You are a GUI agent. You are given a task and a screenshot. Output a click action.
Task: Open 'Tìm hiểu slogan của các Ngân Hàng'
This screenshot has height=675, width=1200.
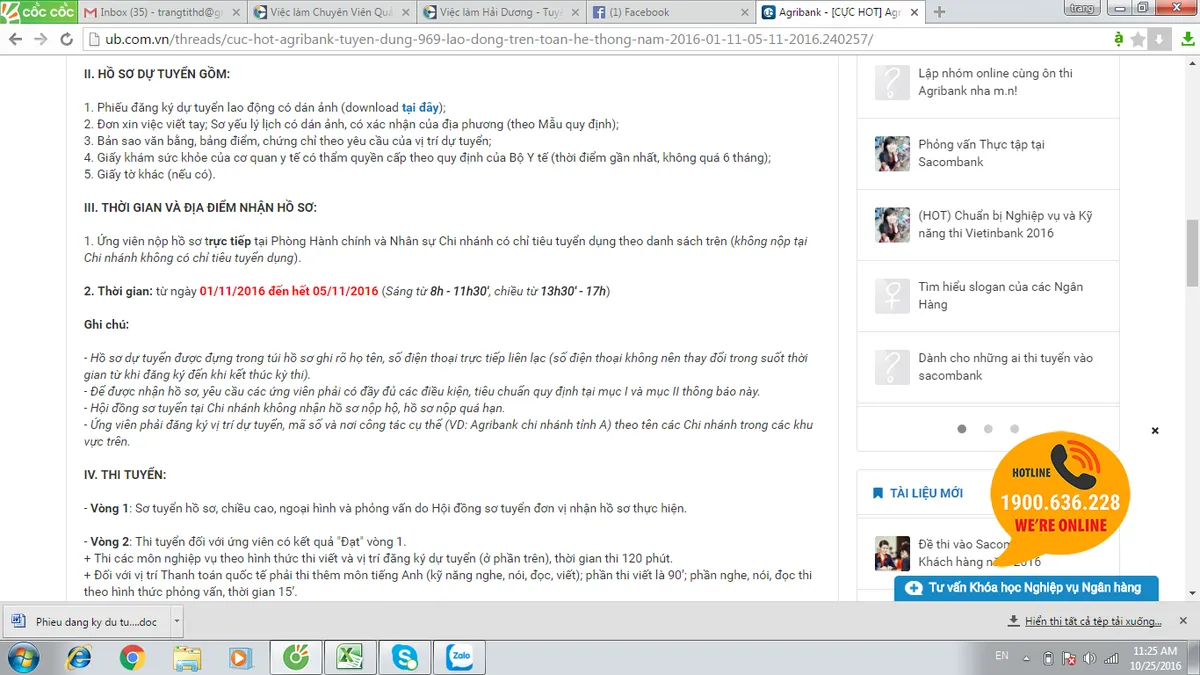coord(1001,295)
